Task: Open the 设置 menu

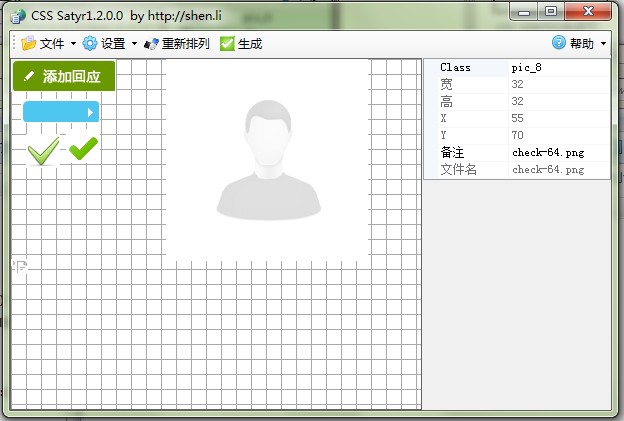Action: [113, 43]
